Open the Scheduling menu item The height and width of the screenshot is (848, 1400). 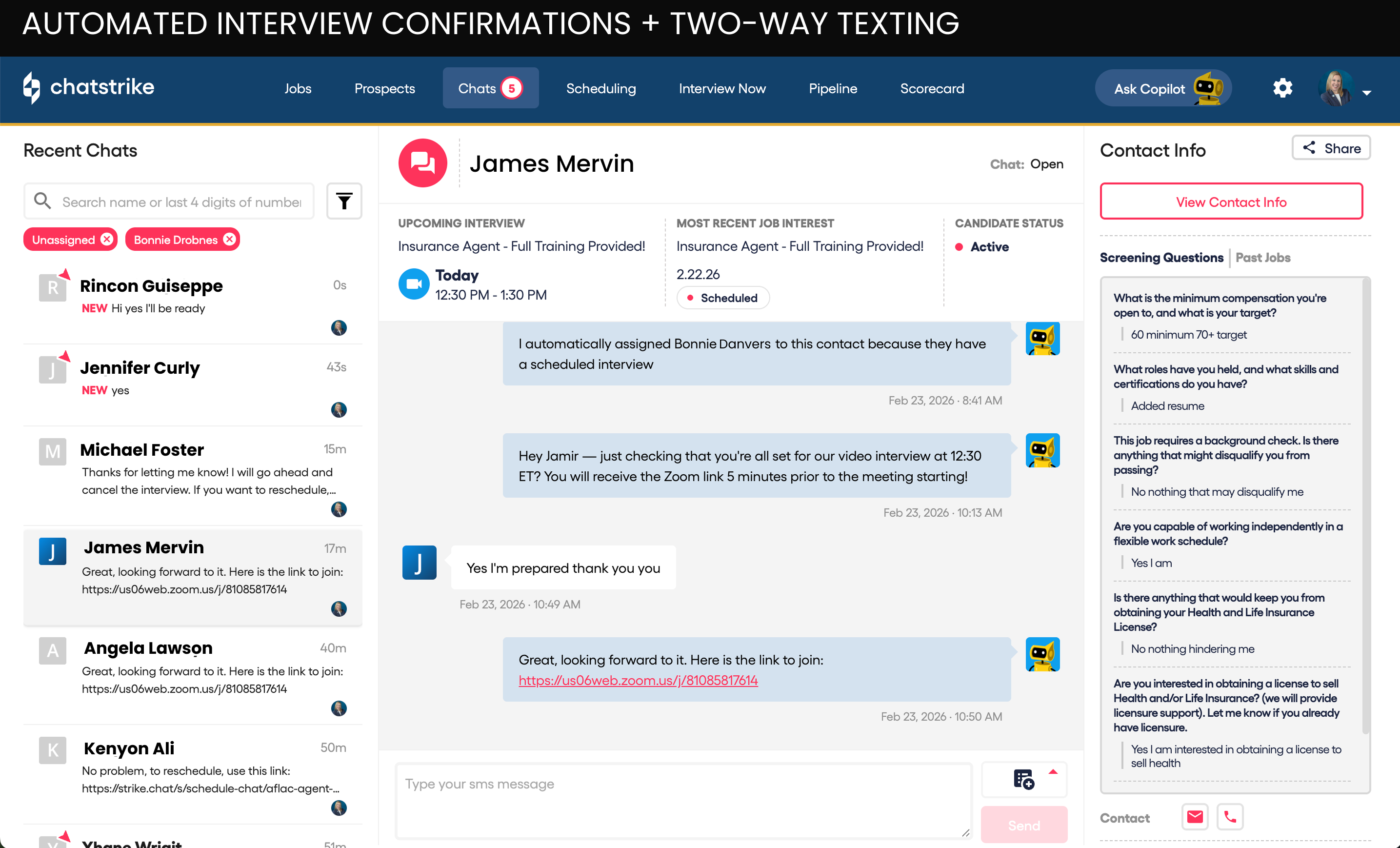click(600, 88)
